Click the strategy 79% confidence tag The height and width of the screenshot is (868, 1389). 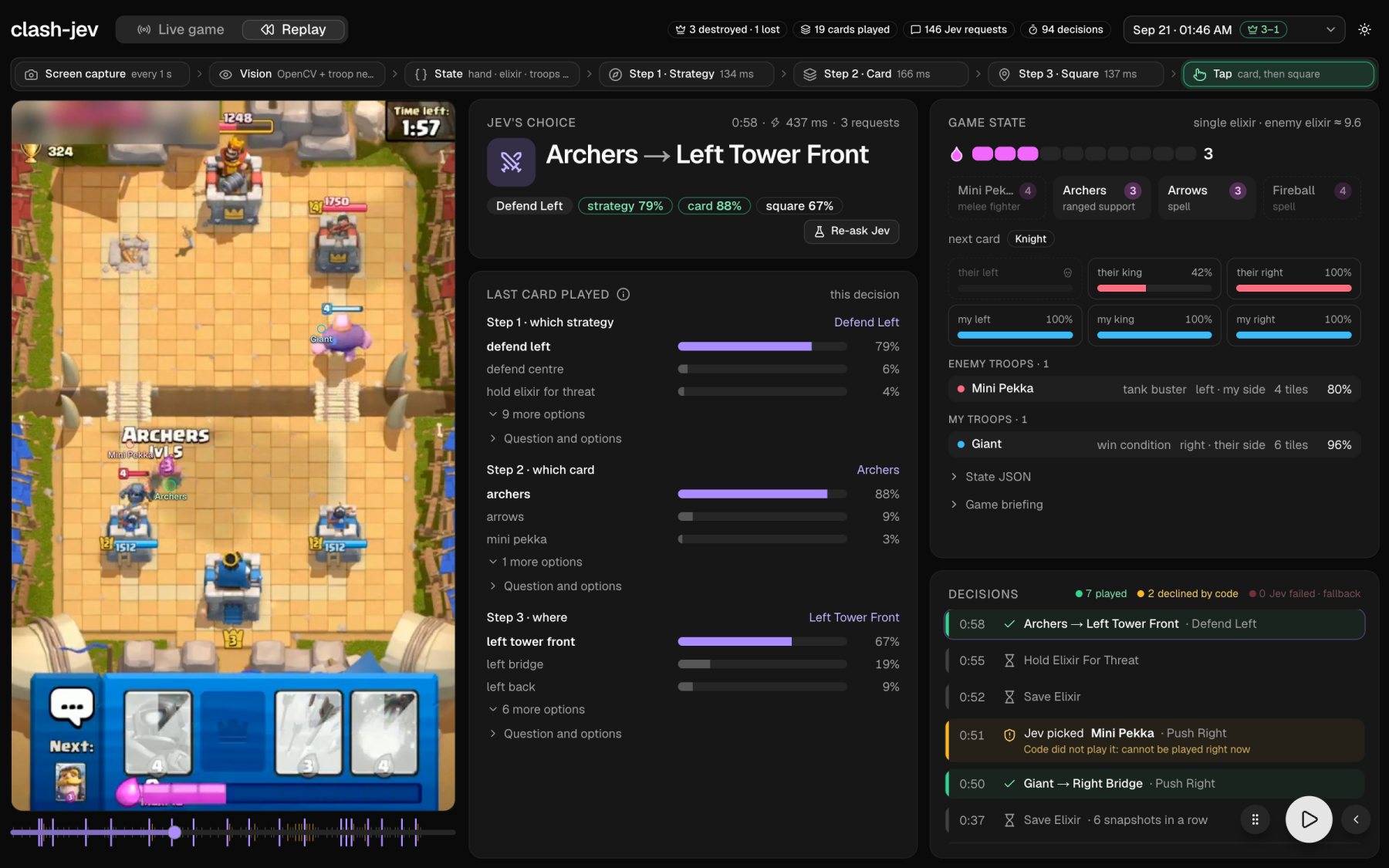click(x=624, y=206)
